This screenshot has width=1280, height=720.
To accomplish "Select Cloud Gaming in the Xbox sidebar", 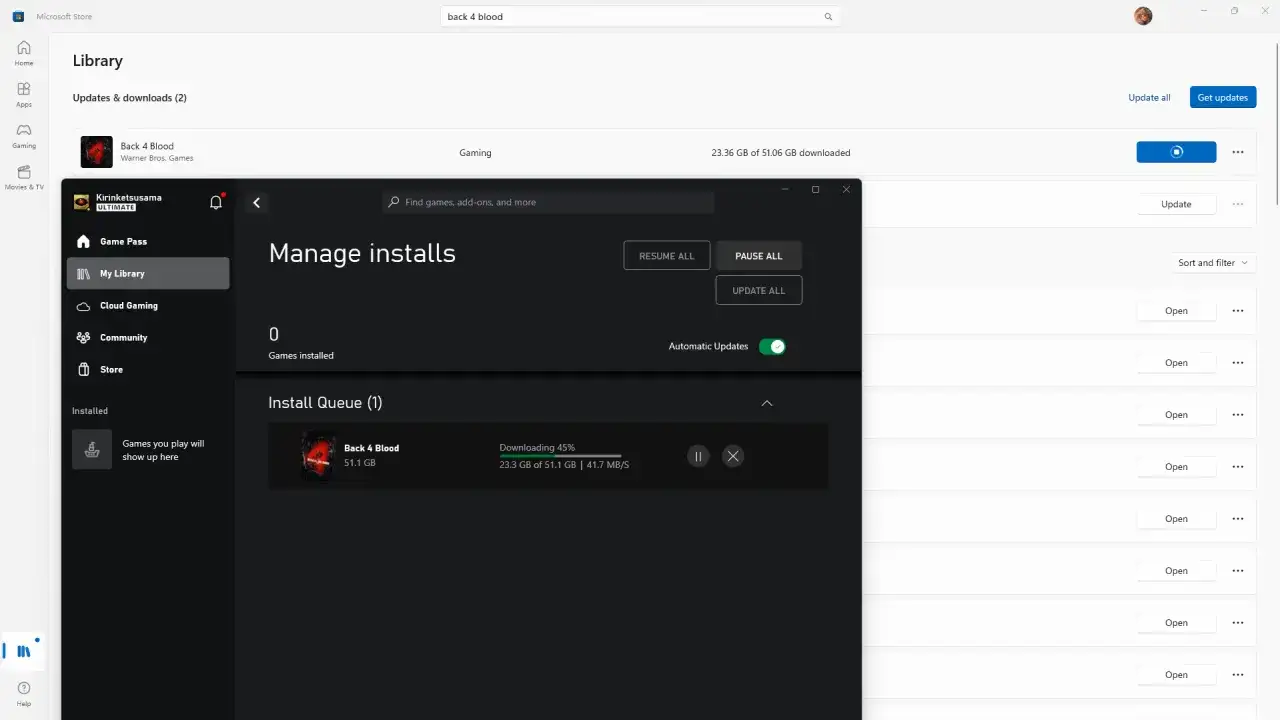I will point(128,305).
